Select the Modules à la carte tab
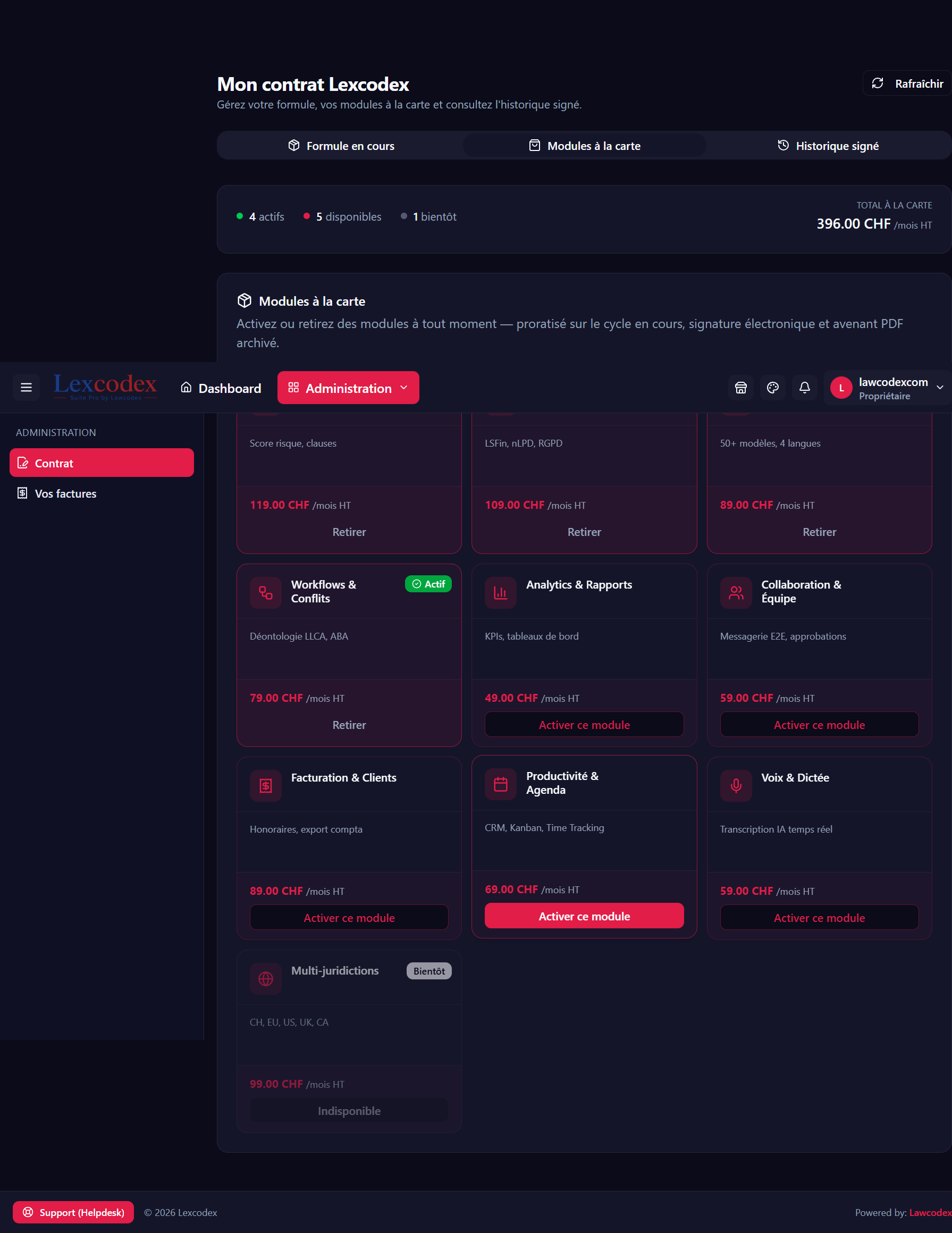952x1233 pixels. (x=585, y=146)
